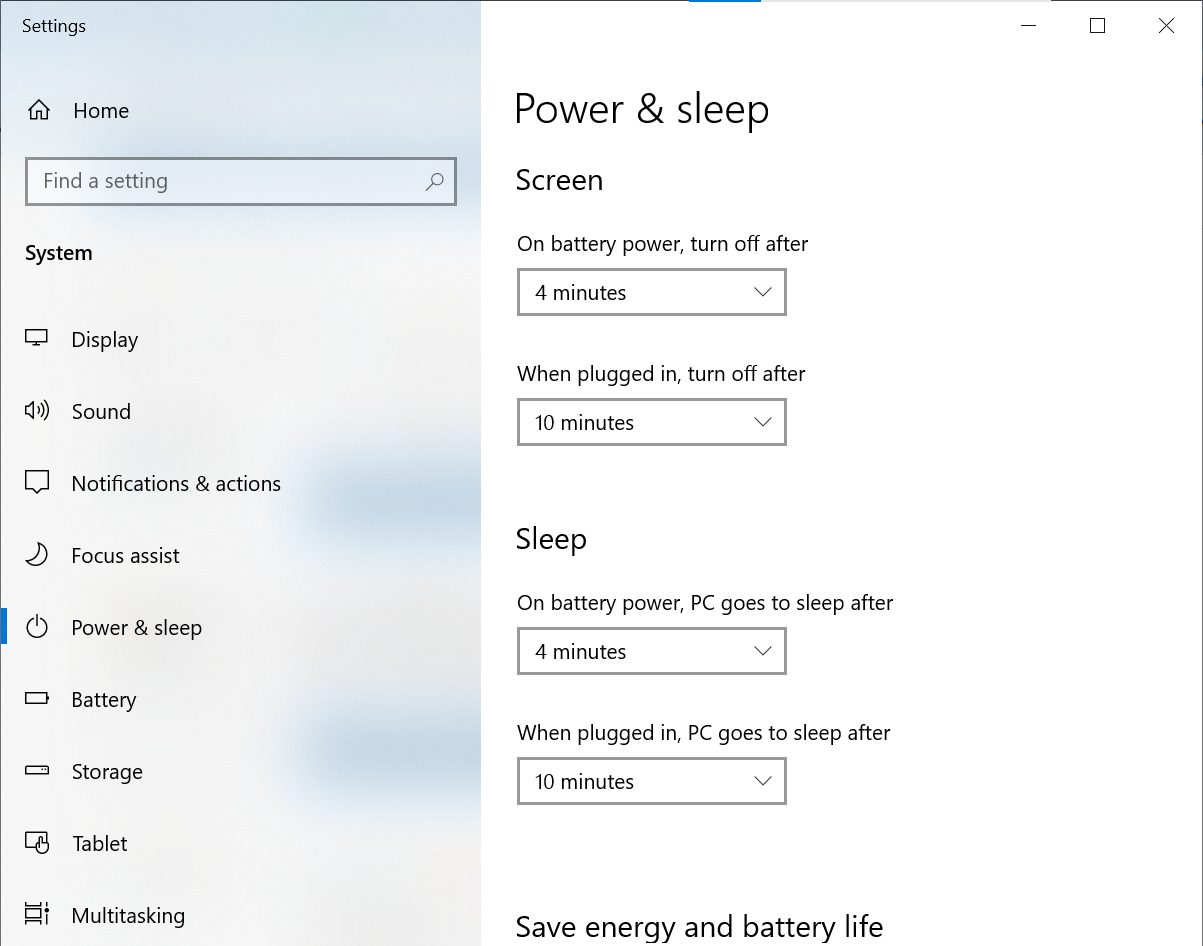Screen dimensions: 1203x946
Task: Click the search magnifier in Find a setting
Action: tap(435, 181)
